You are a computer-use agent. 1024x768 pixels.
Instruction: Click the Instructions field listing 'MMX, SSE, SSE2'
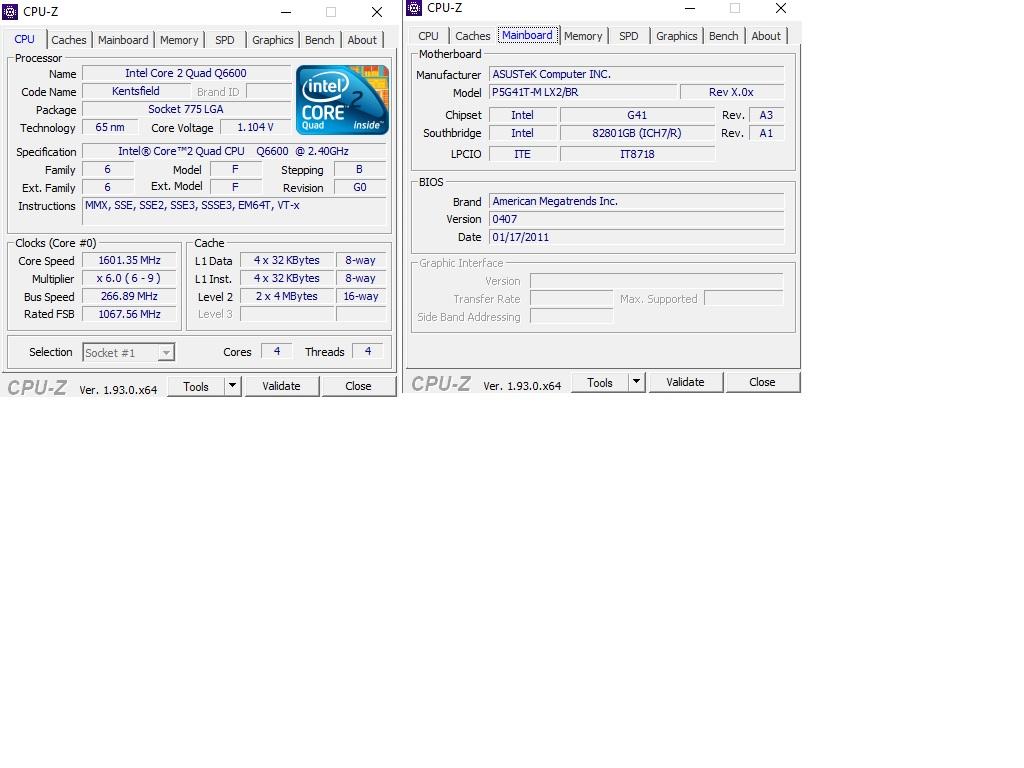pos(234,212)
